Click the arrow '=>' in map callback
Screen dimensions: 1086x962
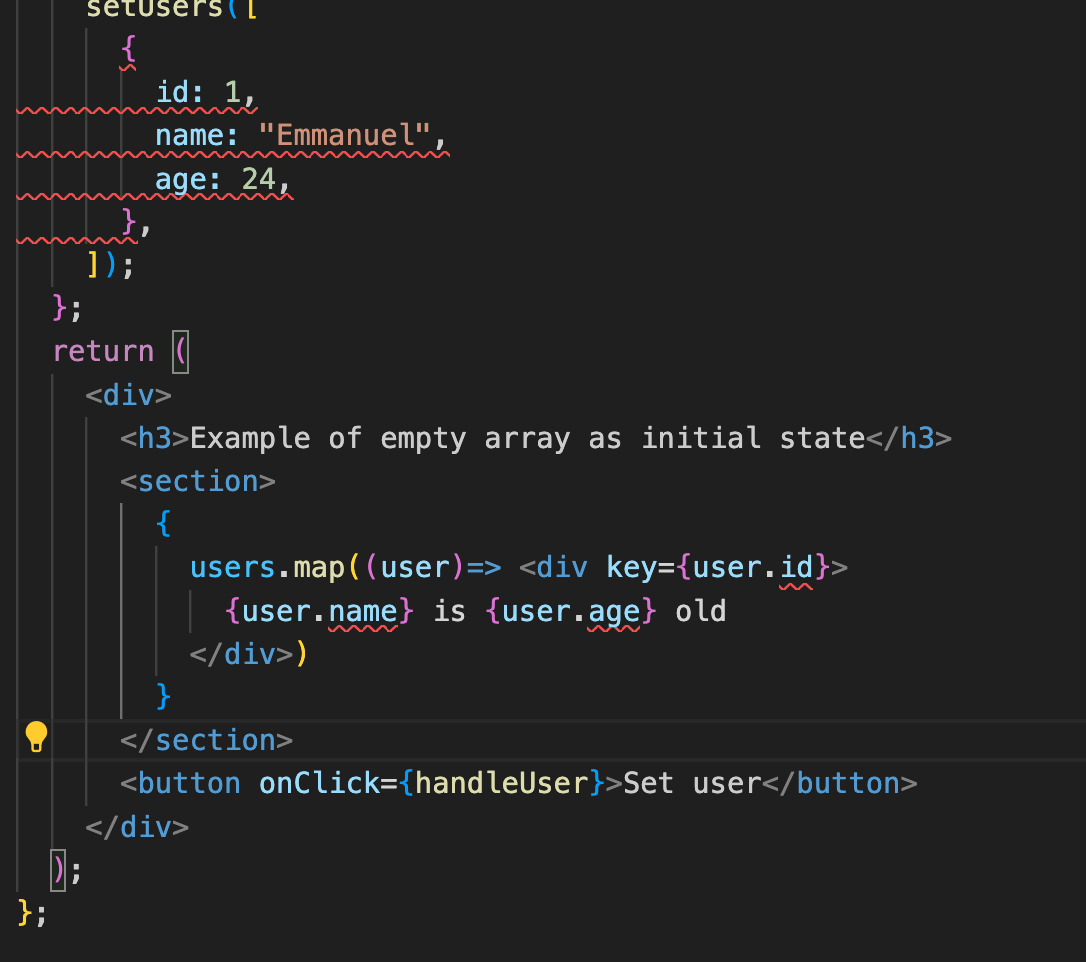[483, 568]
